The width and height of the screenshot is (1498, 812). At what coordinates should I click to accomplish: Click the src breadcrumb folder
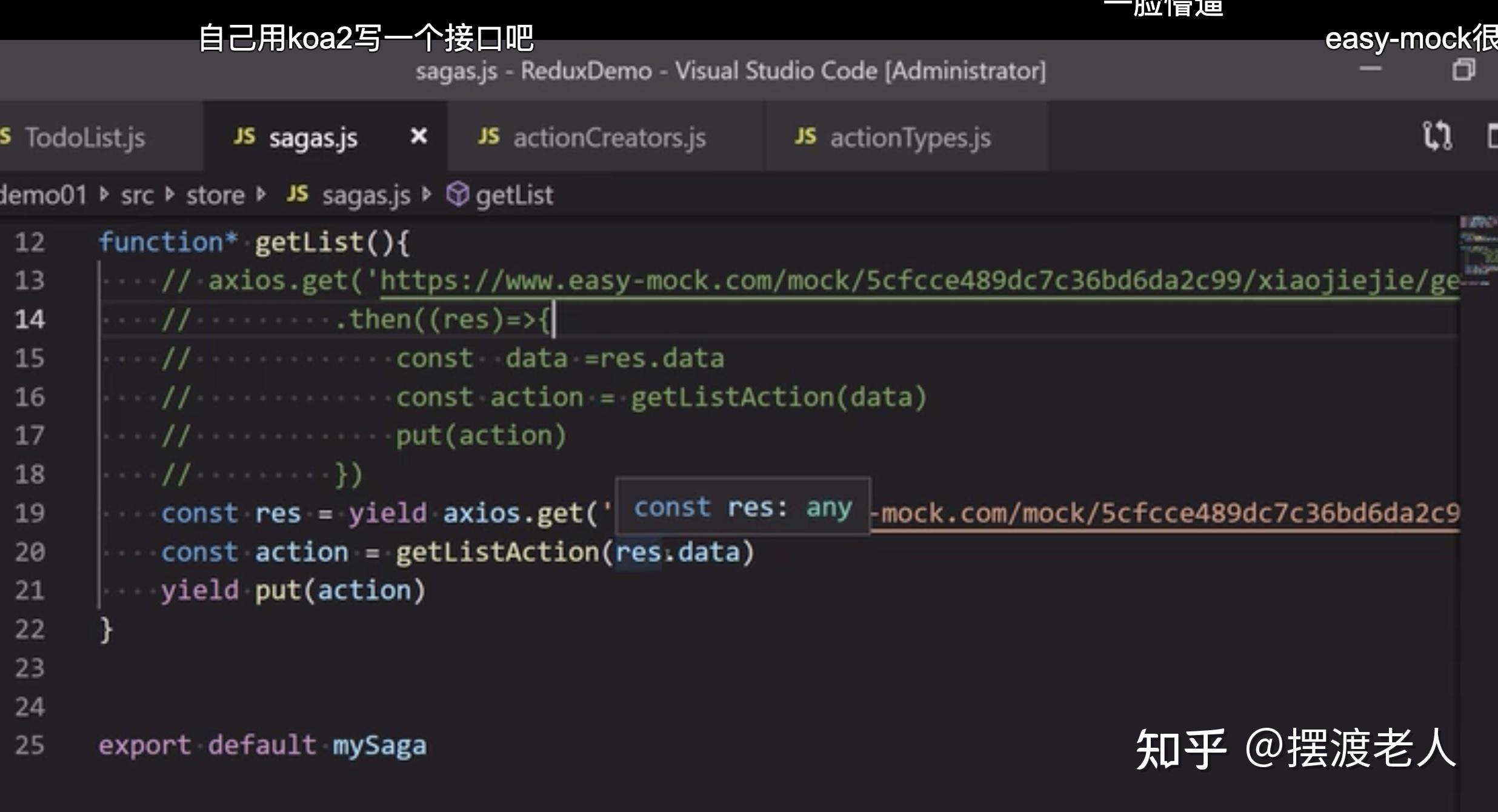[x=137, y=196]
